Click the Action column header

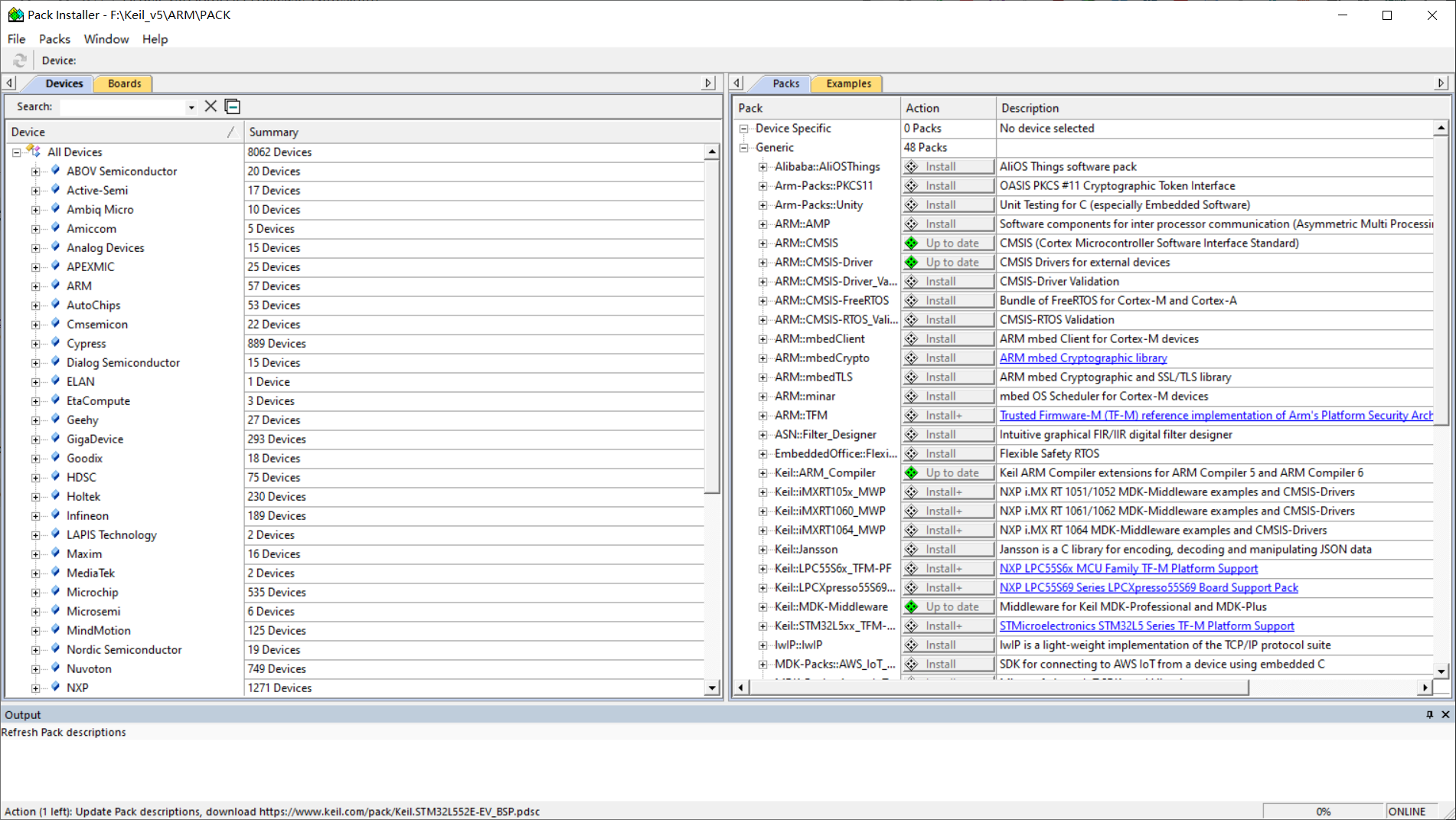tap(948, 108)
